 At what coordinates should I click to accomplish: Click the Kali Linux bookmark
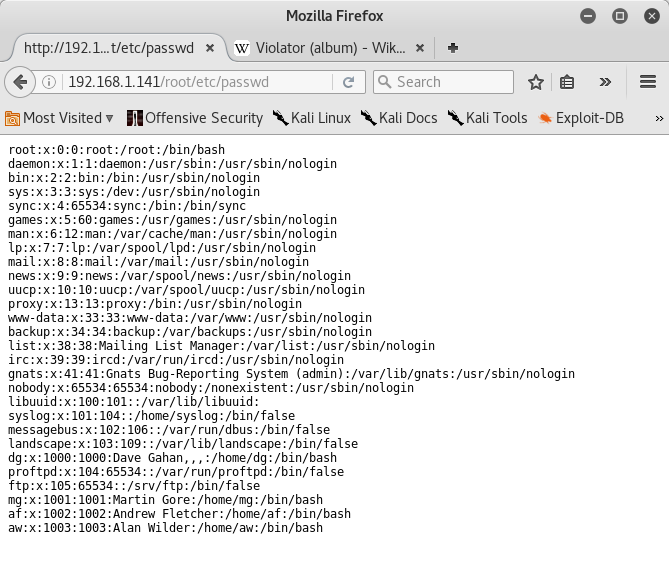(311, 118)
